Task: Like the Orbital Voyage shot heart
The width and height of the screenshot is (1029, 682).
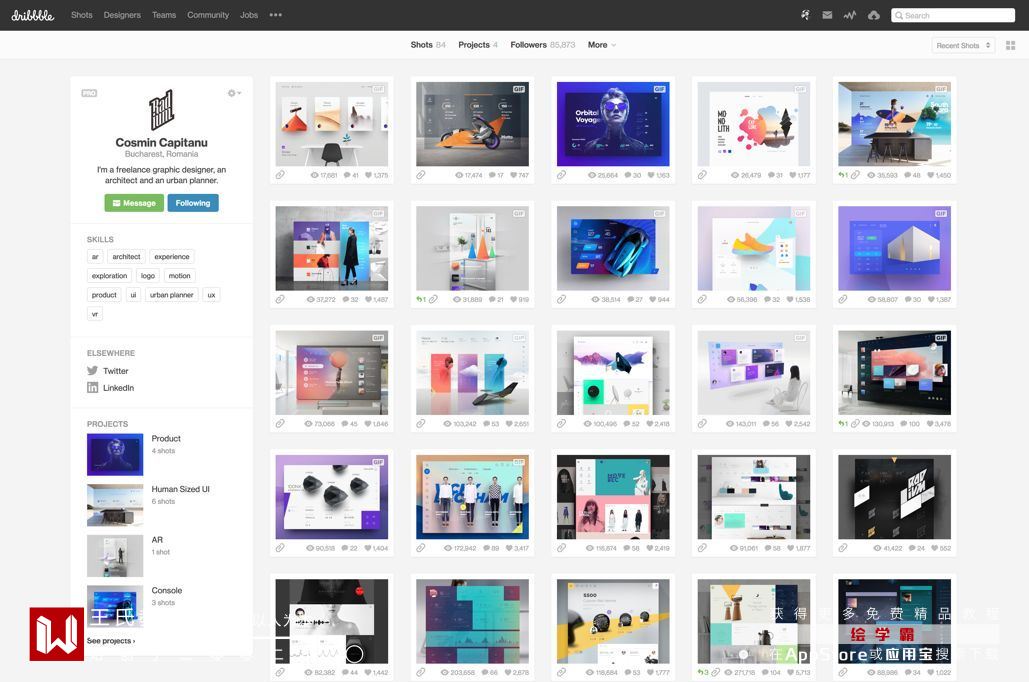Action: pos(650,175)
